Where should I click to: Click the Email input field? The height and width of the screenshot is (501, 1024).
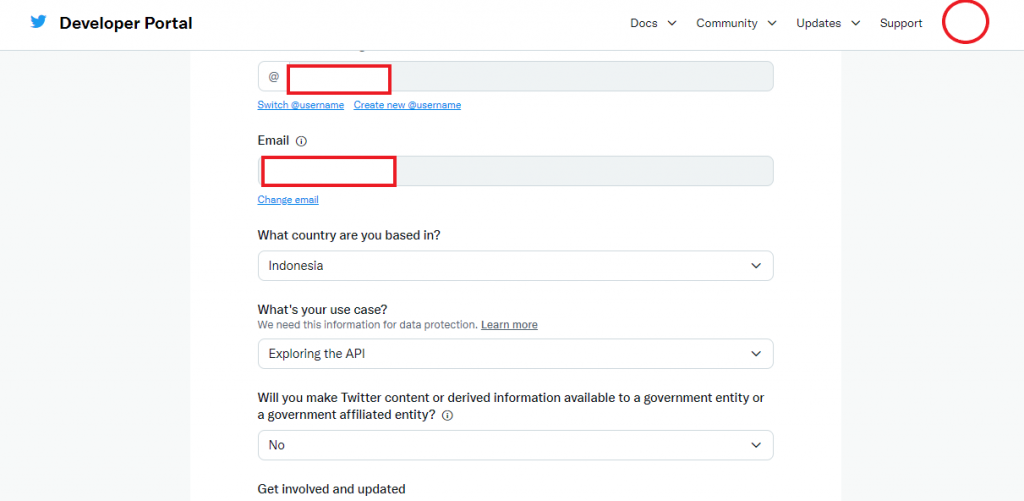coord(515,171)
